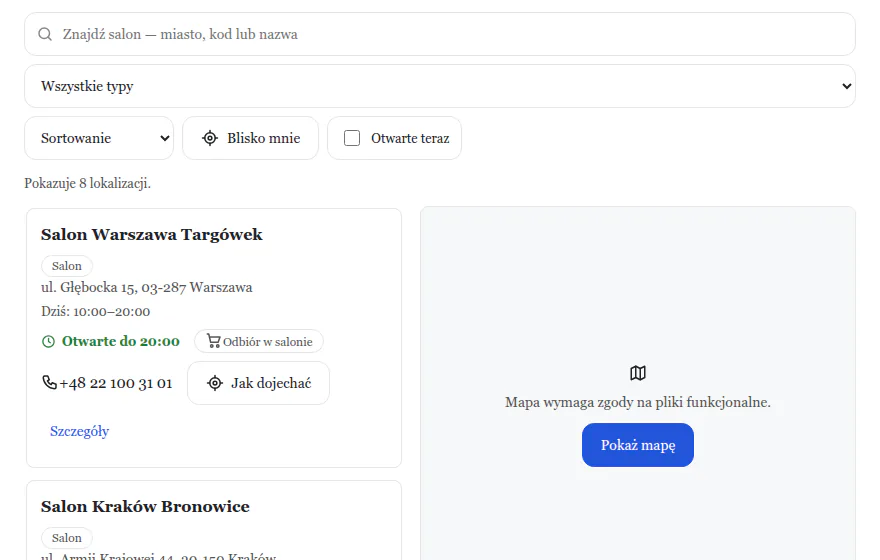The width and height of the screenshot is (880, 560).
Task: Select the Salon Kraków Bronowice heading
Action: (145, 507)
